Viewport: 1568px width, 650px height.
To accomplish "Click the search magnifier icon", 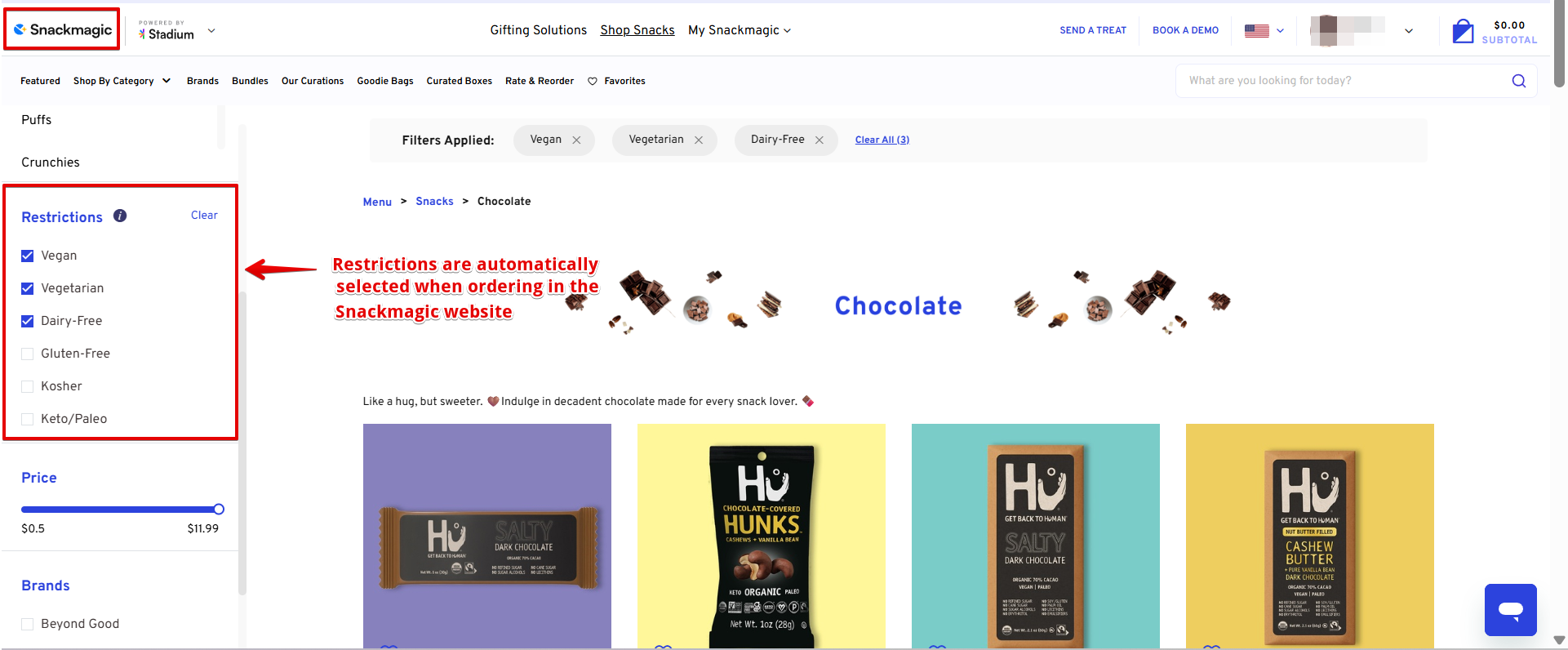I will click(1518, 81).
